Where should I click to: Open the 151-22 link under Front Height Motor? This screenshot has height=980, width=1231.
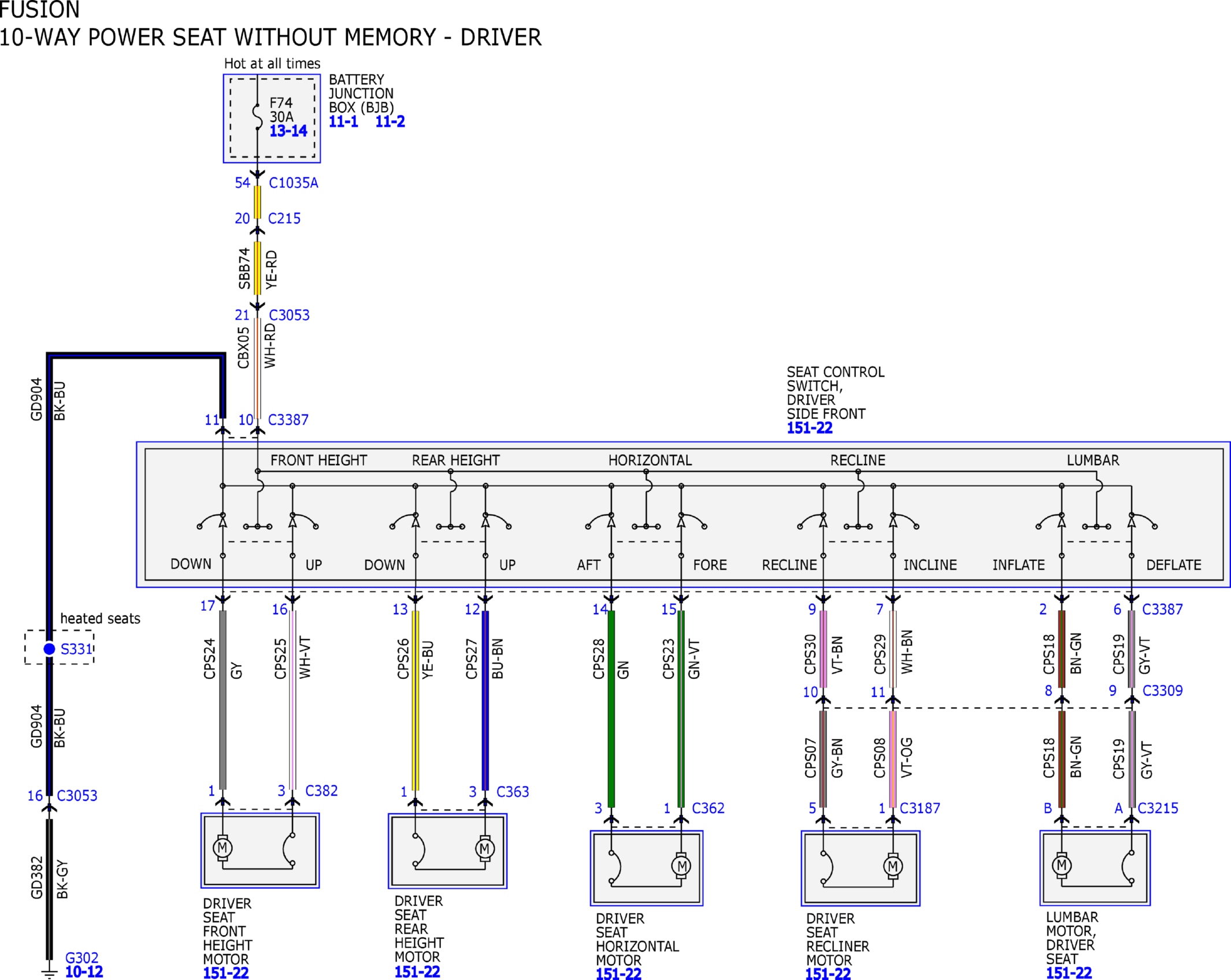[226, 973]
